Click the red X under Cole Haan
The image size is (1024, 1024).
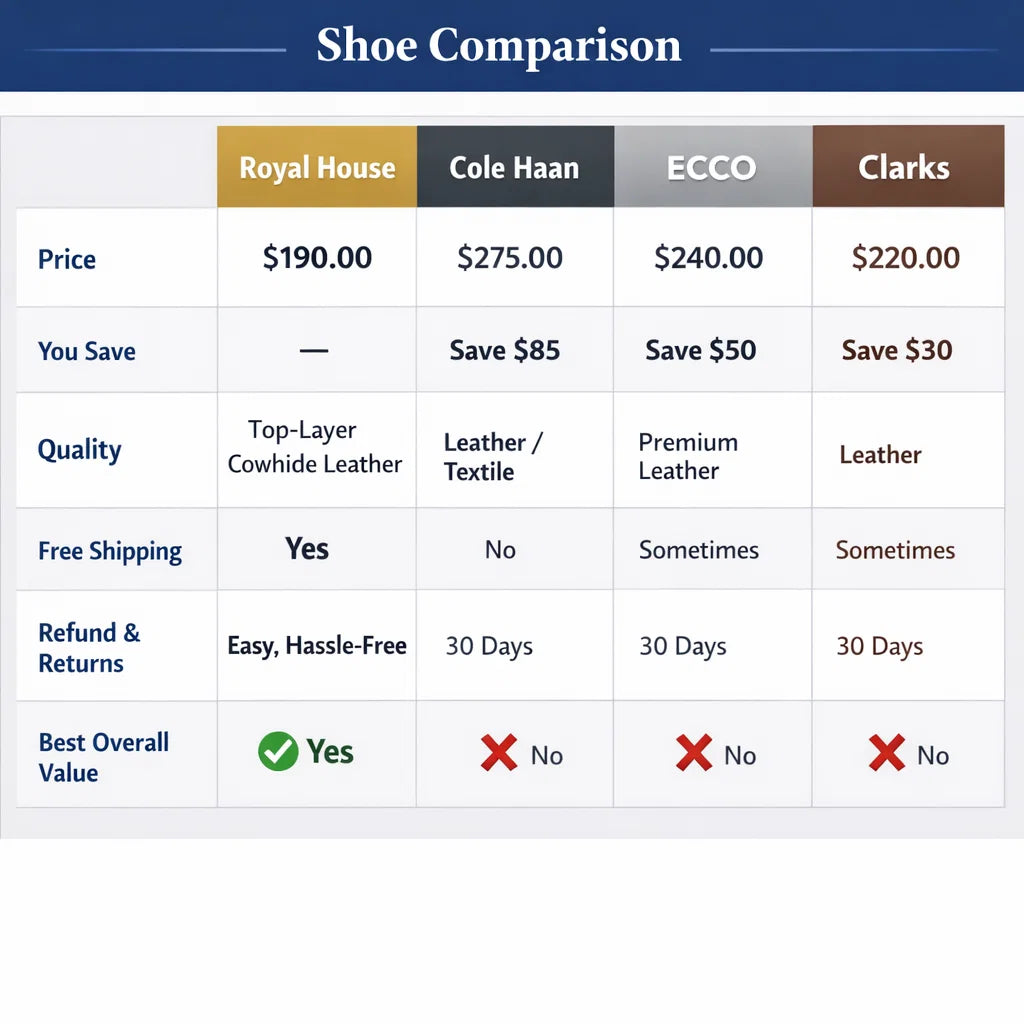tap(499, 754)
